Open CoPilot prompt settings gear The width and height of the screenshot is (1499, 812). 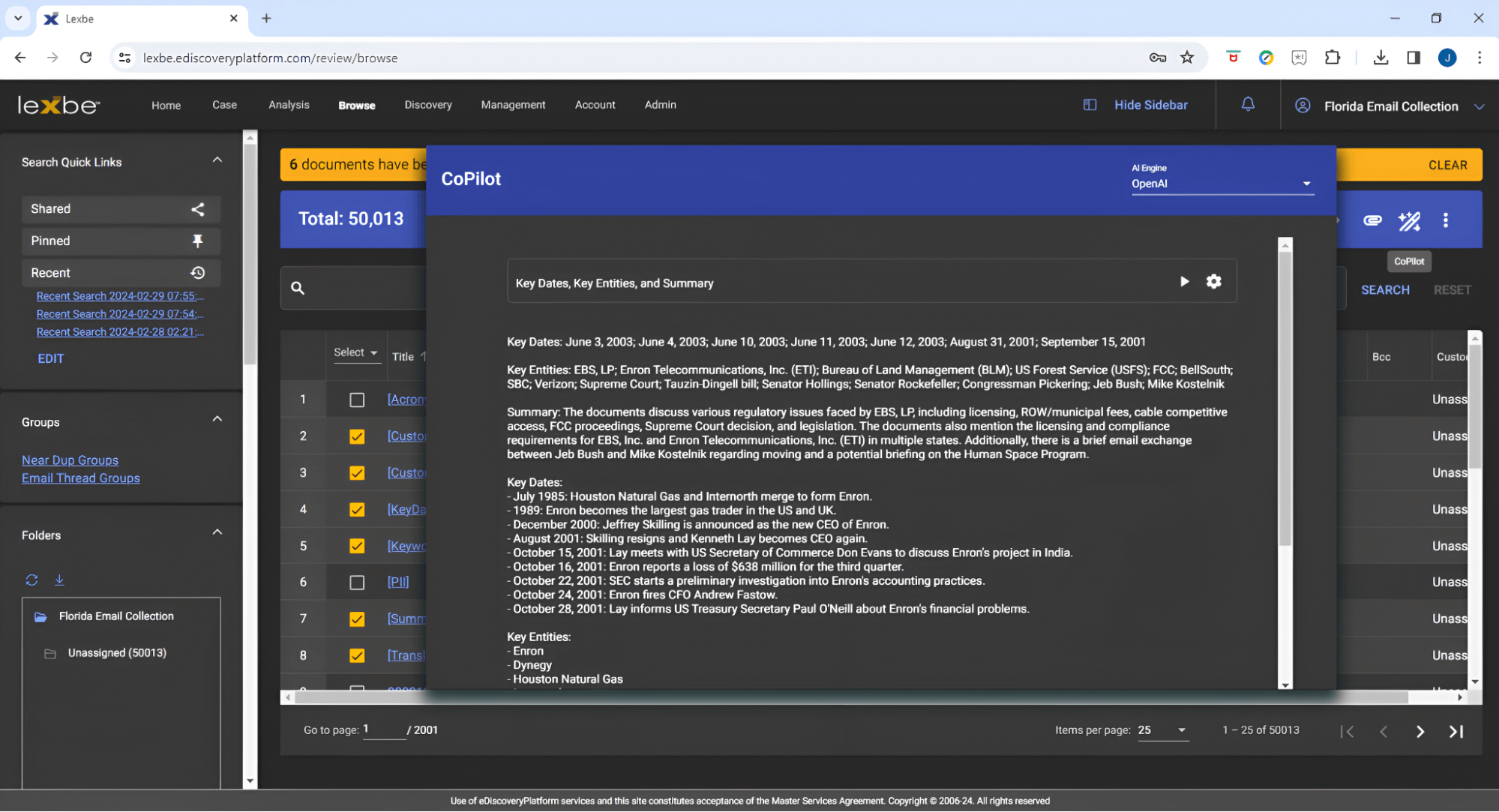pos(1213,282)
